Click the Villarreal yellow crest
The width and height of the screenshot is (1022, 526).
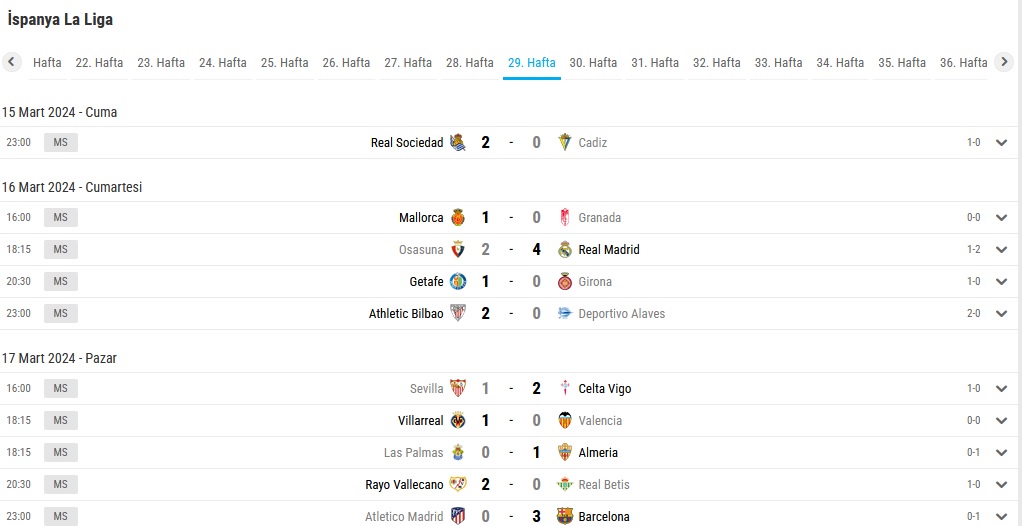tap(458, 420)
